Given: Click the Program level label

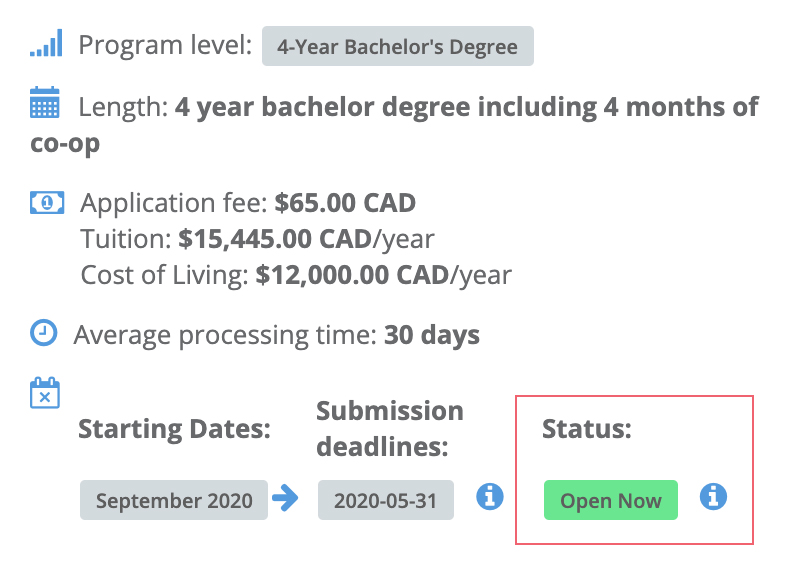Looking at the screenshot, I should pos(165,45).
